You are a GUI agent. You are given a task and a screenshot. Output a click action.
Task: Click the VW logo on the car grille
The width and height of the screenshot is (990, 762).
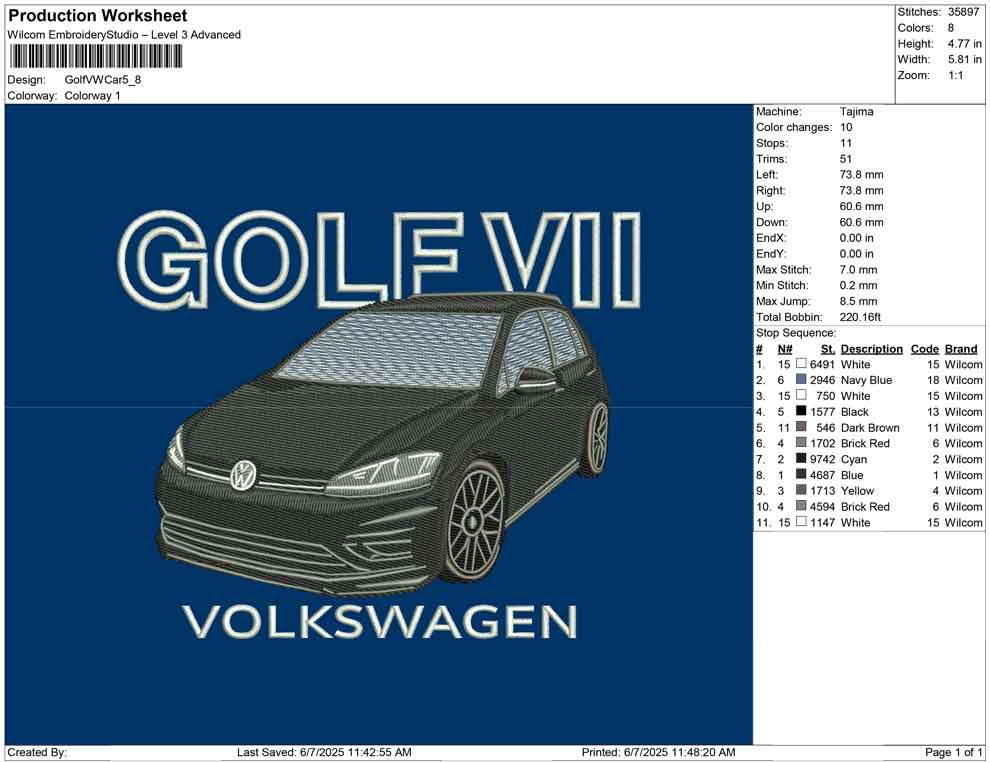pyautogui.click(x=242, y=475)
